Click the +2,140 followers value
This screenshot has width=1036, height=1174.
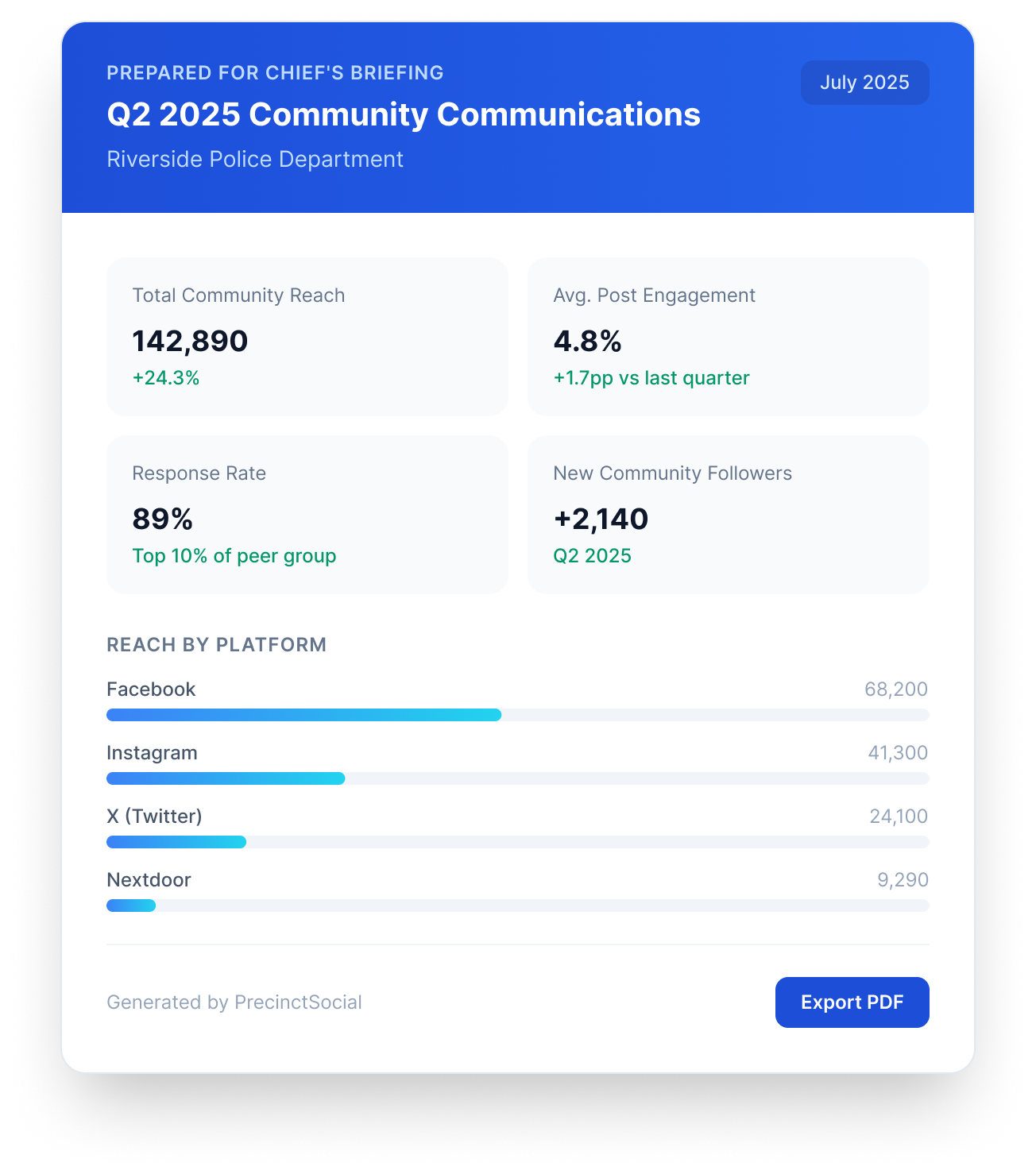601,519
